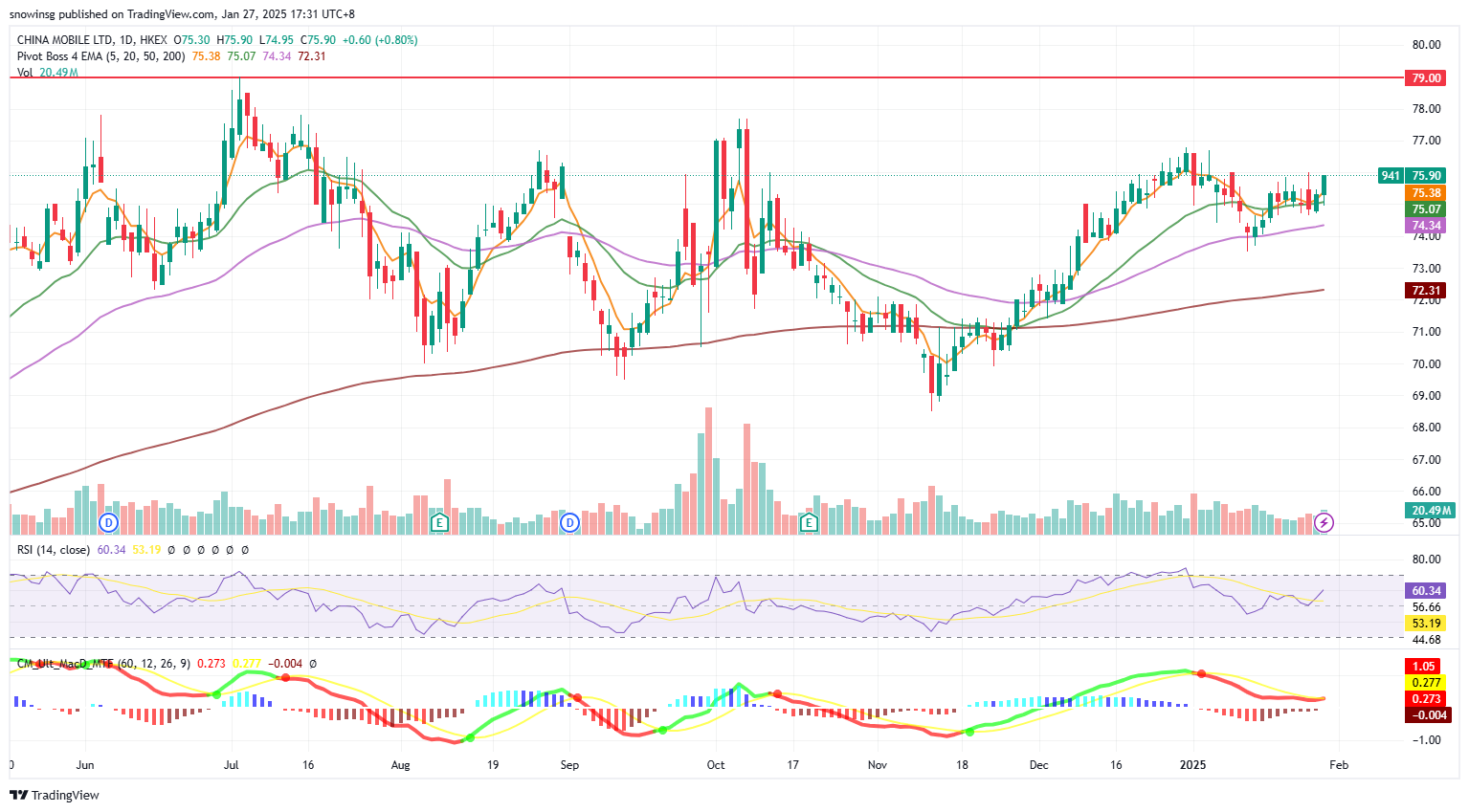This screenshot has width=1469, height=812.
Task: Click the published-on header text at top
Action: (x=182, y=14)
